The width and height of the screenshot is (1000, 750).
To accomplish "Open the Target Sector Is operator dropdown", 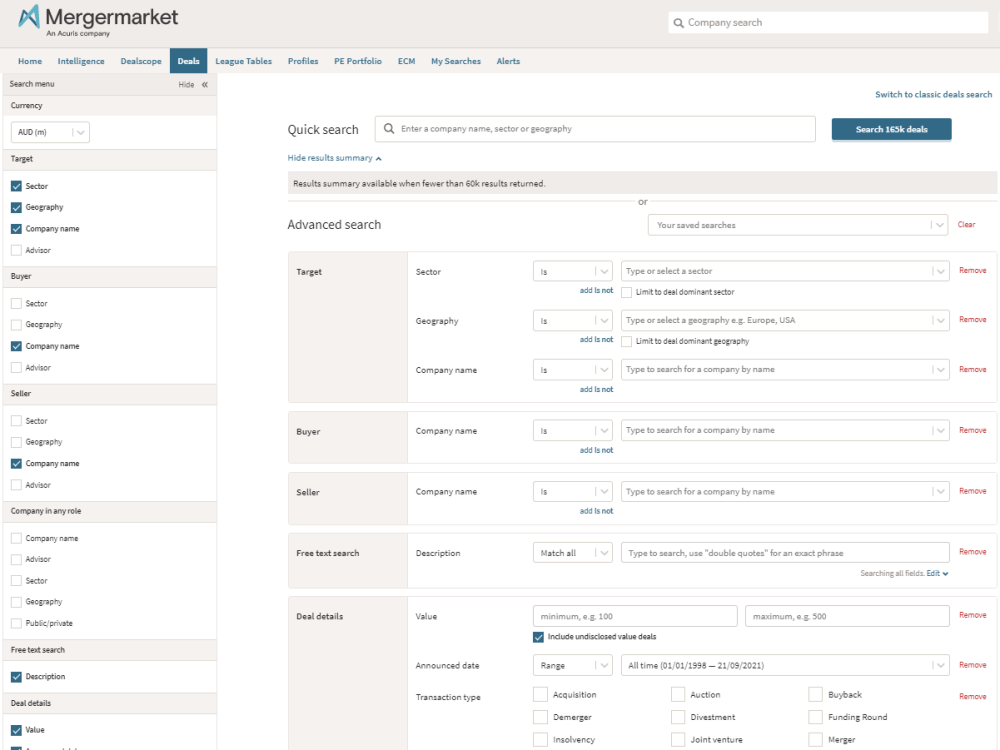I will click(573, 271).
